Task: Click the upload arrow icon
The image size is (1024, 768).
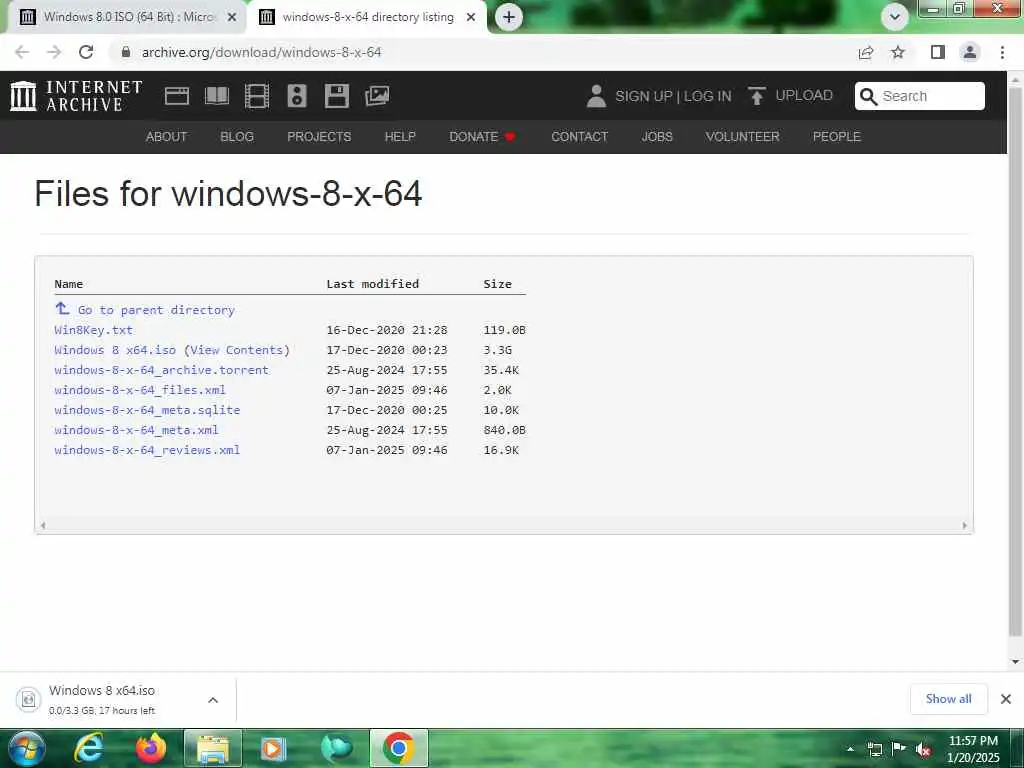Action: point(756,96)
